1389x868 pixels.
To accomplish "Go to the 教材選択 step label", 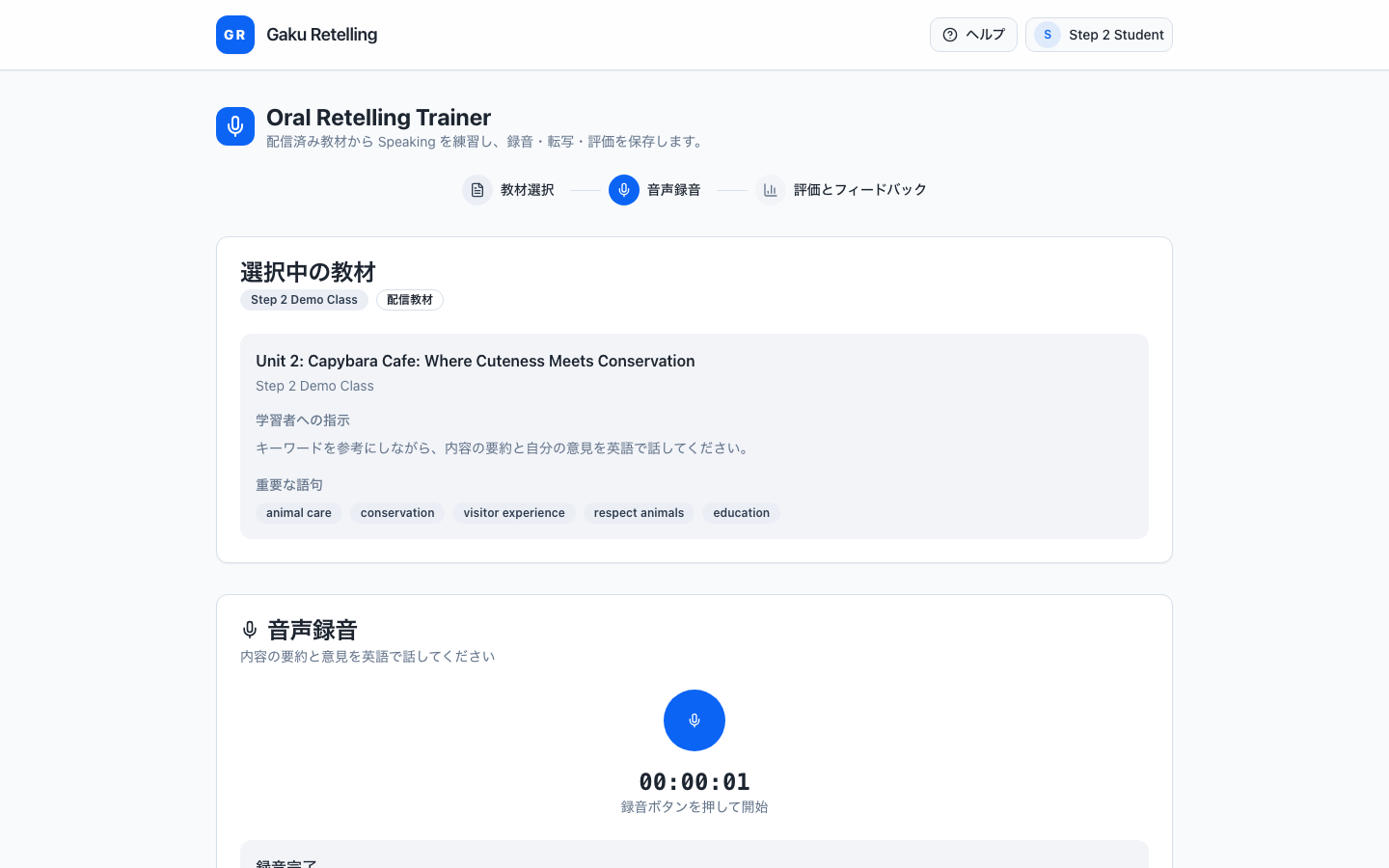I will tap(528, 190).
